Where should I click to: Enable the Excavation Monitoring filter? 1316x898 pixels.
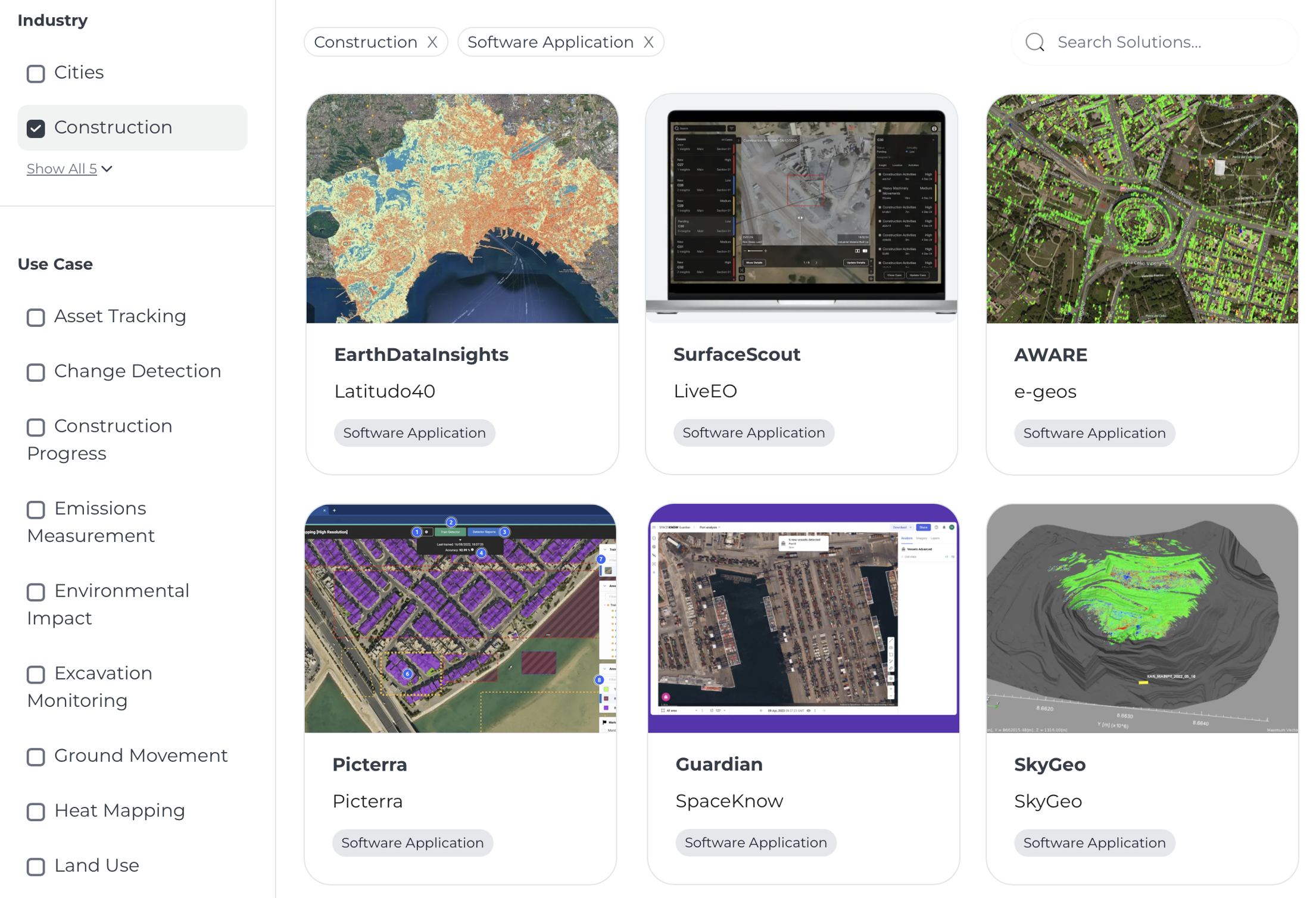36,674
